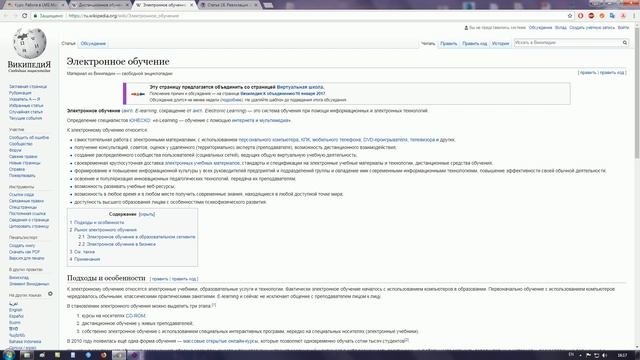Click Скачать как PDF in sidebar
Viewport: 640px width, 360px height.
24,252
